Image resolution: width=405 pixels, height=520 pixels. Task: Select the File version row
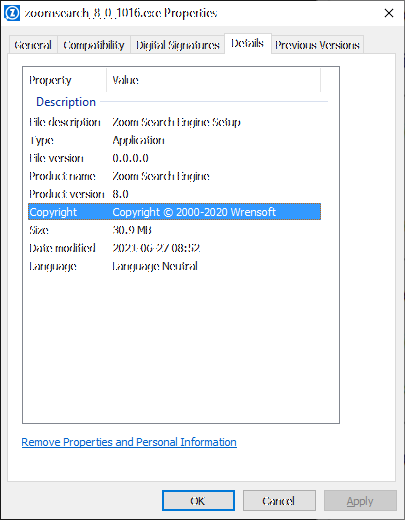click(174, 158)
